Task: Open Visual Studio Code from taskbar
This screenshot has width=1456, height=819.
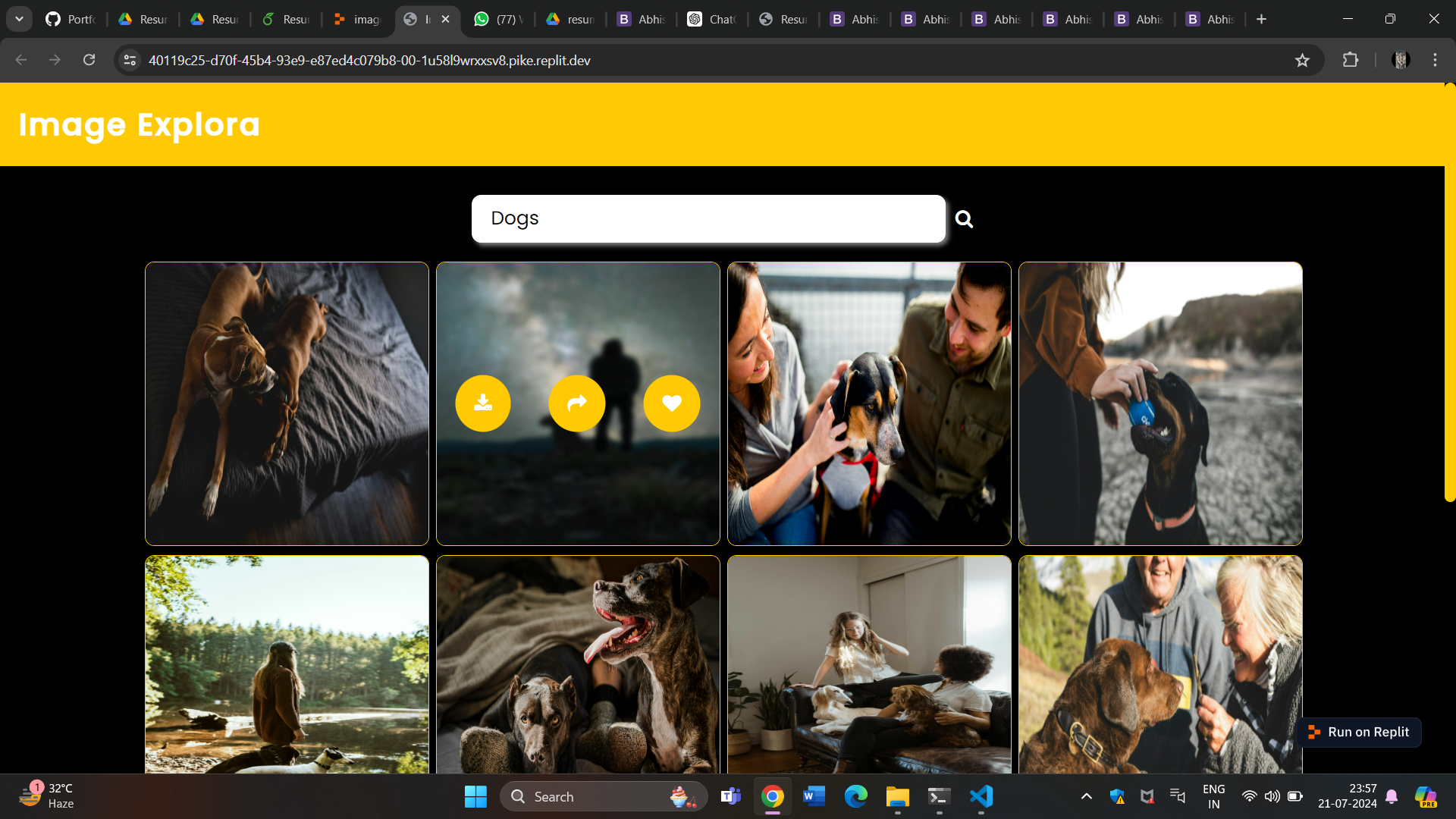Action: [981, 796]
